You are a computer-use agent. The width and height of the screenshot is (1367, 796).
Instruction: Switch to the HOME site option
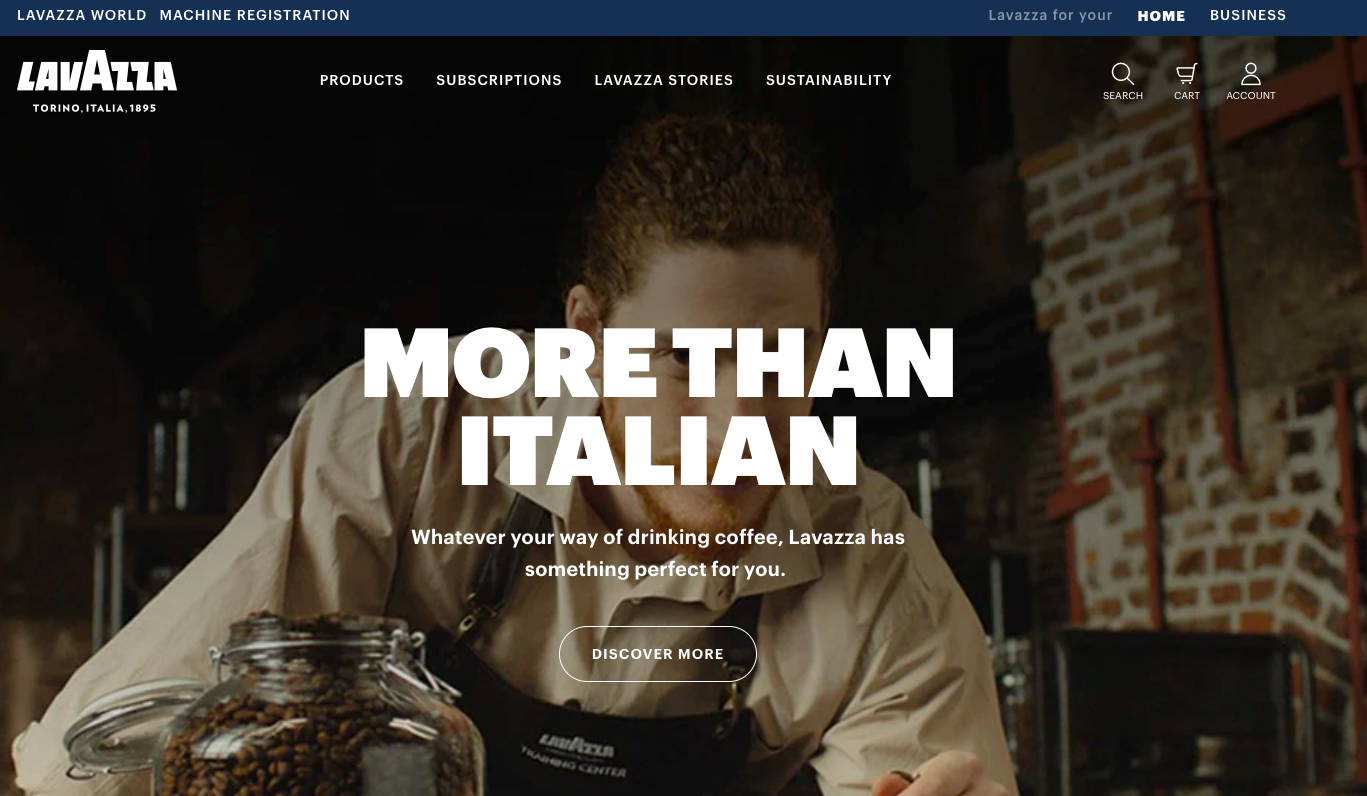(x=1161, y=16)
